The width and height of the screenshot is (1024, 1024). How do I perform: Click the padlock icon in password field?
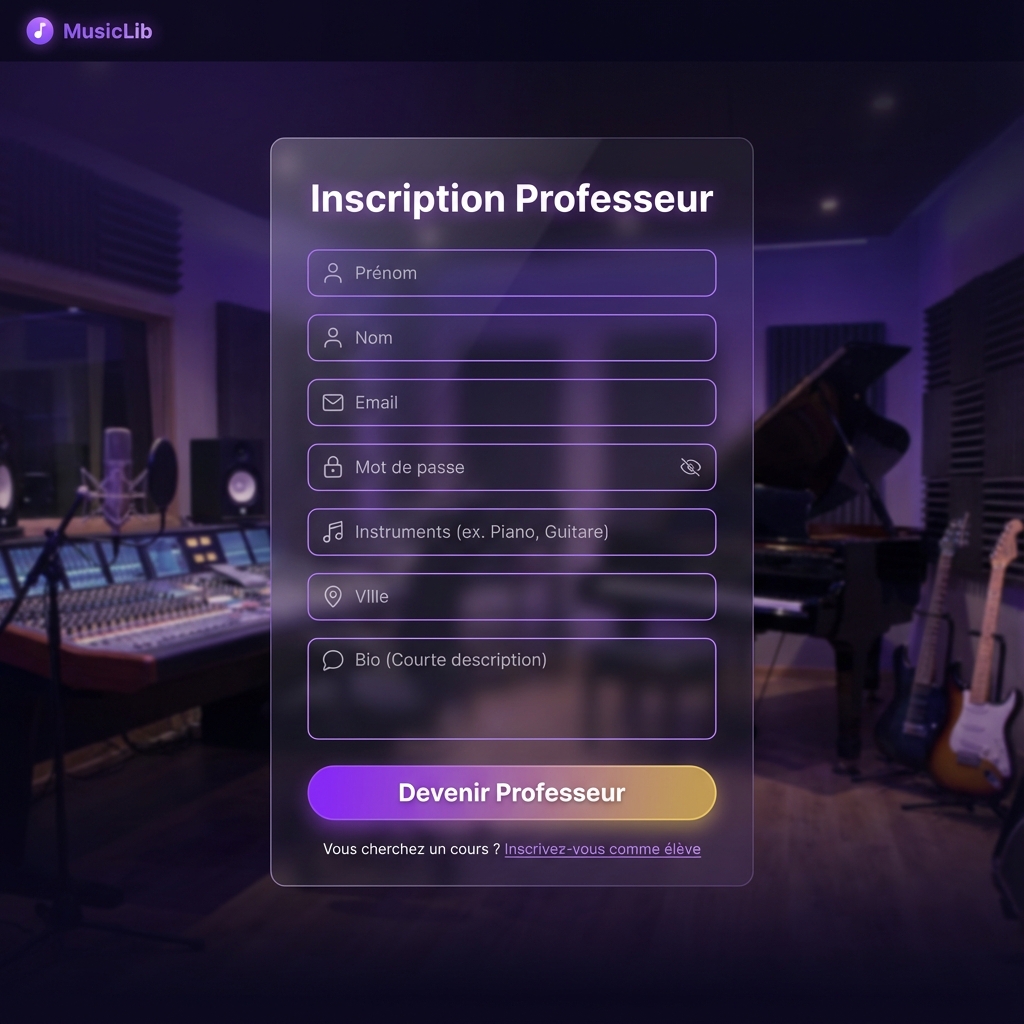pyautogui.click(x=332, y=467)
